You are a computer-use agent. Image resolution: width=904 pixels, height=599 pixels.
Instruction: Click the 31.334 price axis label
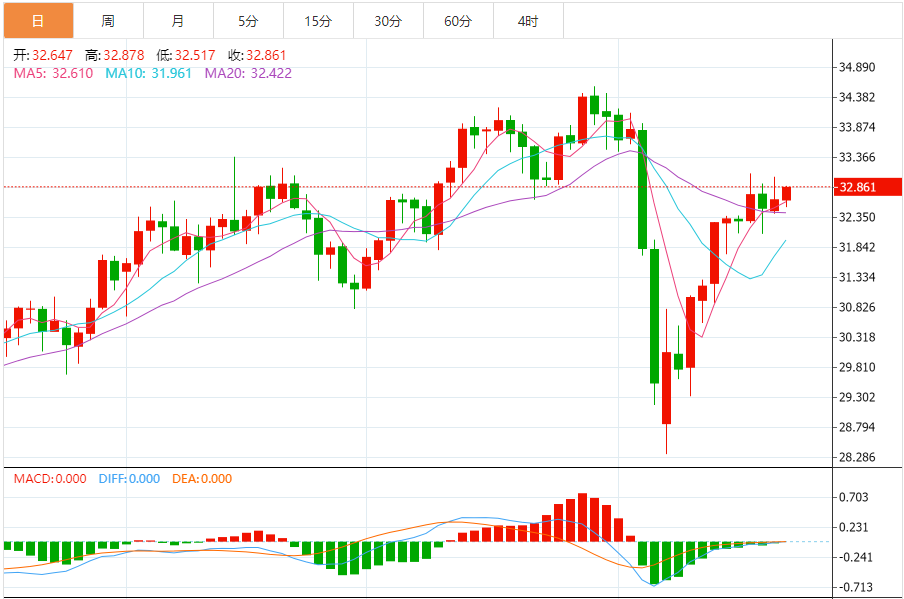(x=857, y=277)
